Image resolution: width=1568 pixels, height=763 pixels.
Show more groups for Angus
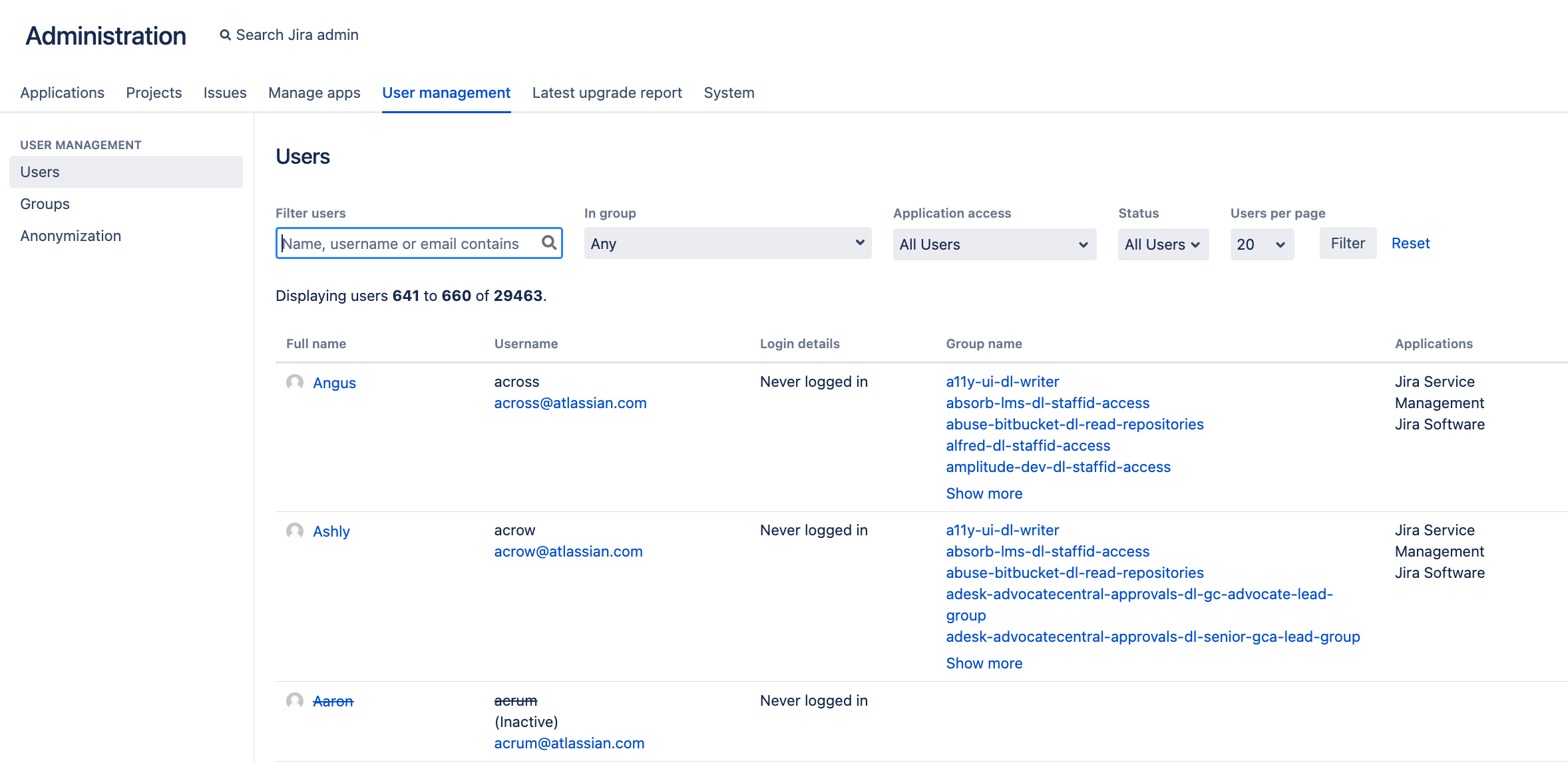tap(984, 493)
